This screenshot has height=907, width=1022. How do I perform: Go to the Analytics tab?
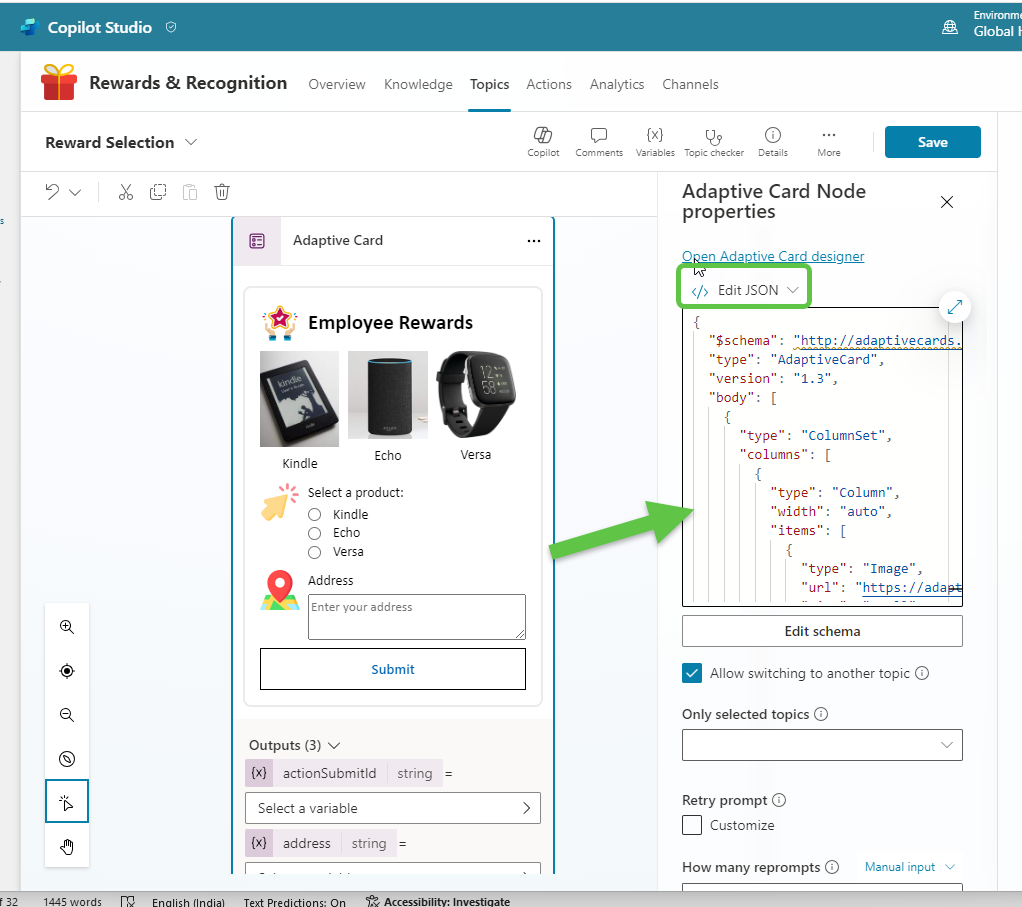[616, 84]
